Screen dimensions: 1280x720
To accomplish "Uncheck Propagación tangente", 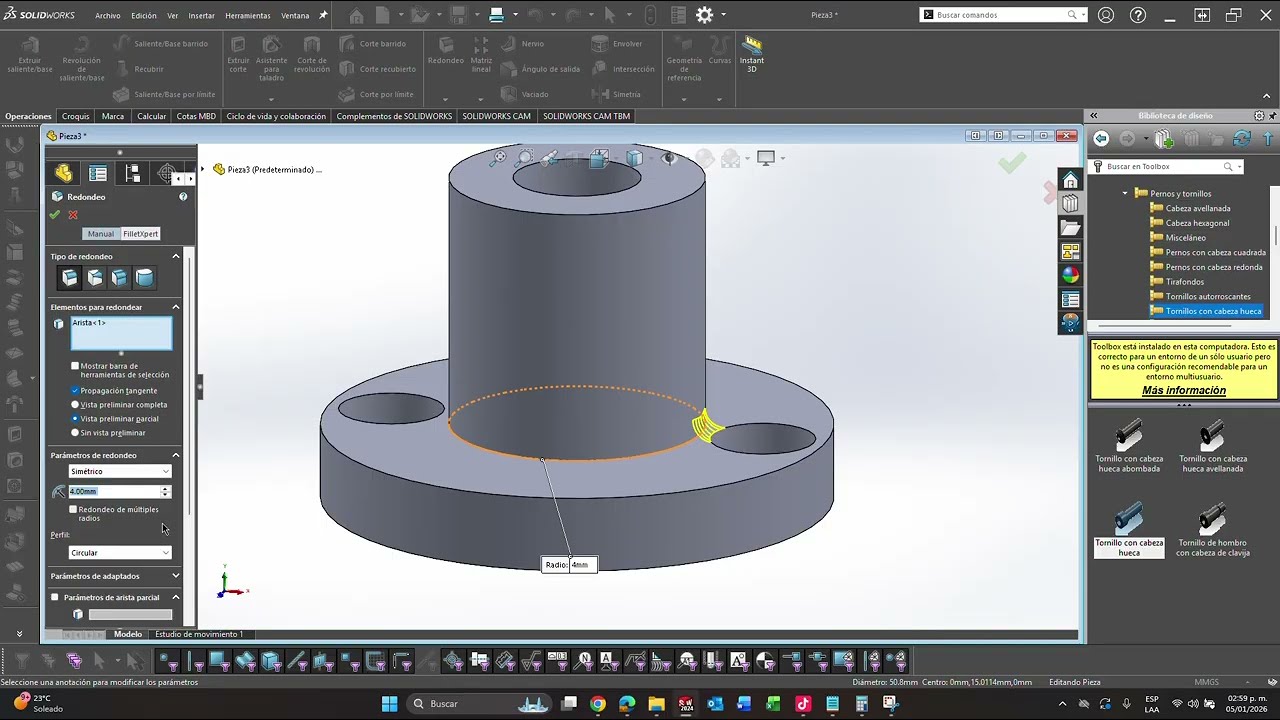I will click(x=75, y=390).
